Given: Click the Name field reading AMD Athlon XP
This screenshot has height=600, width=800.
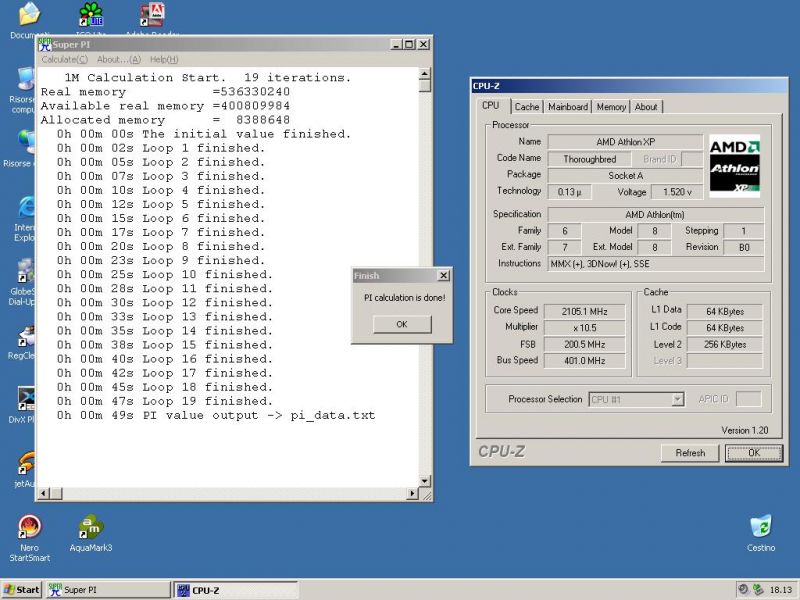Looking at the screenshot, I should (x=626, y=142).
